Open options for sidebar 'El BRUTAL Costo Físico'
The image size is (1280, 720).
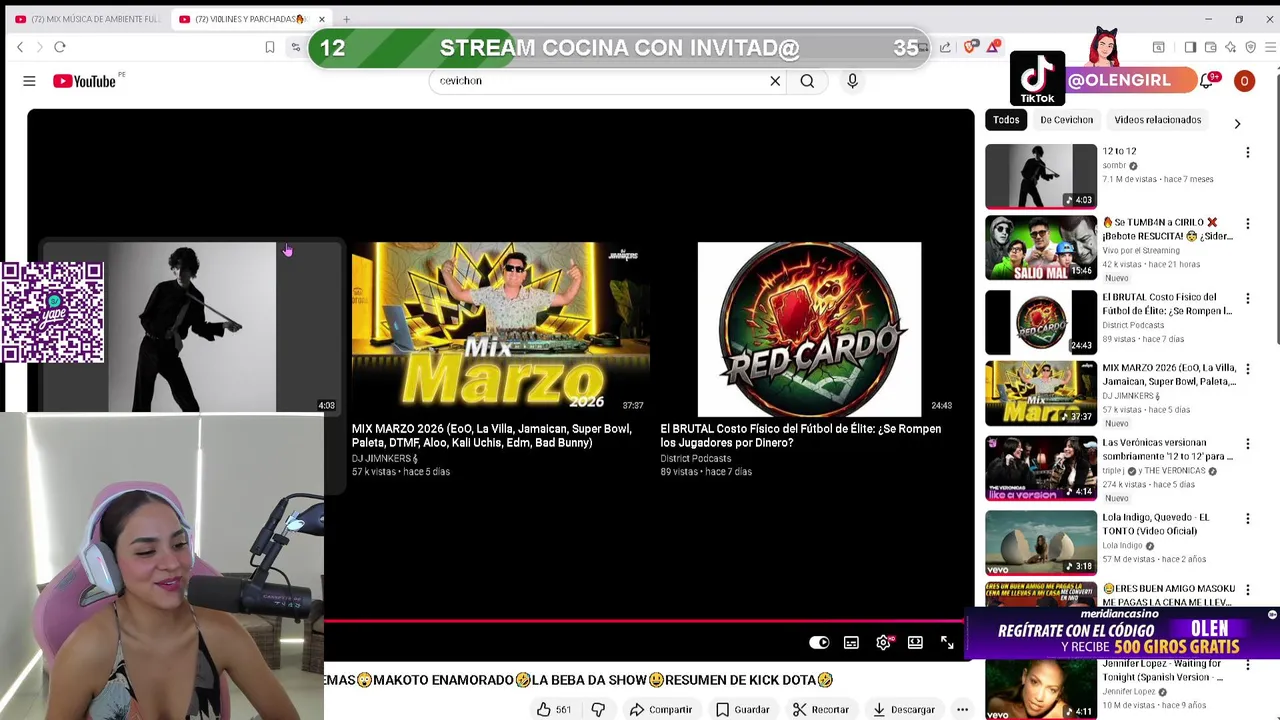pyautogui.click(x=1247, y=299)
